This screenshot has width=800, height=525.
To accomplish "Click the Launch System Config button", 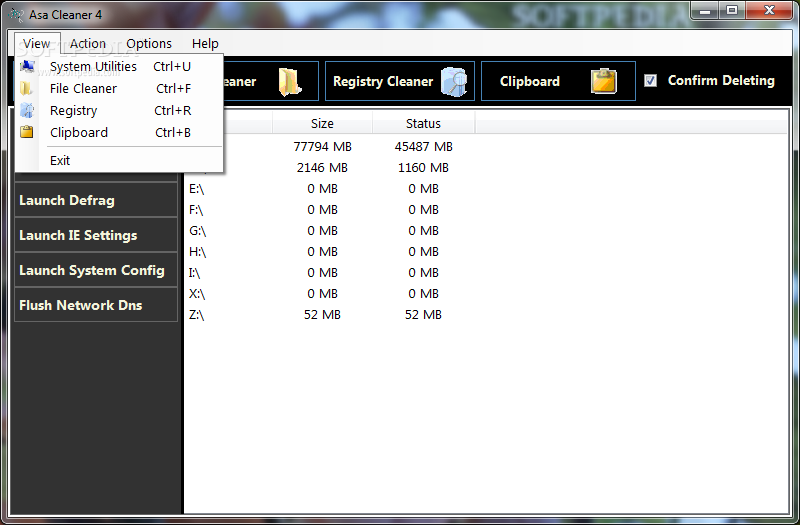I will click(96, 270).
